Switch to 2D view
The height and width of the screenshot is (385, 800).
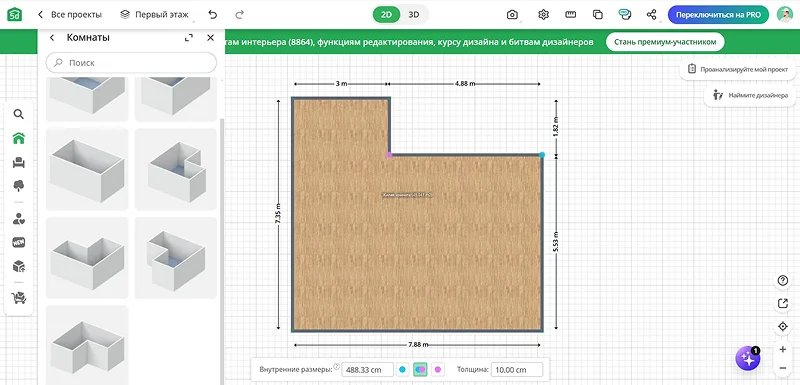click(386, 15)
